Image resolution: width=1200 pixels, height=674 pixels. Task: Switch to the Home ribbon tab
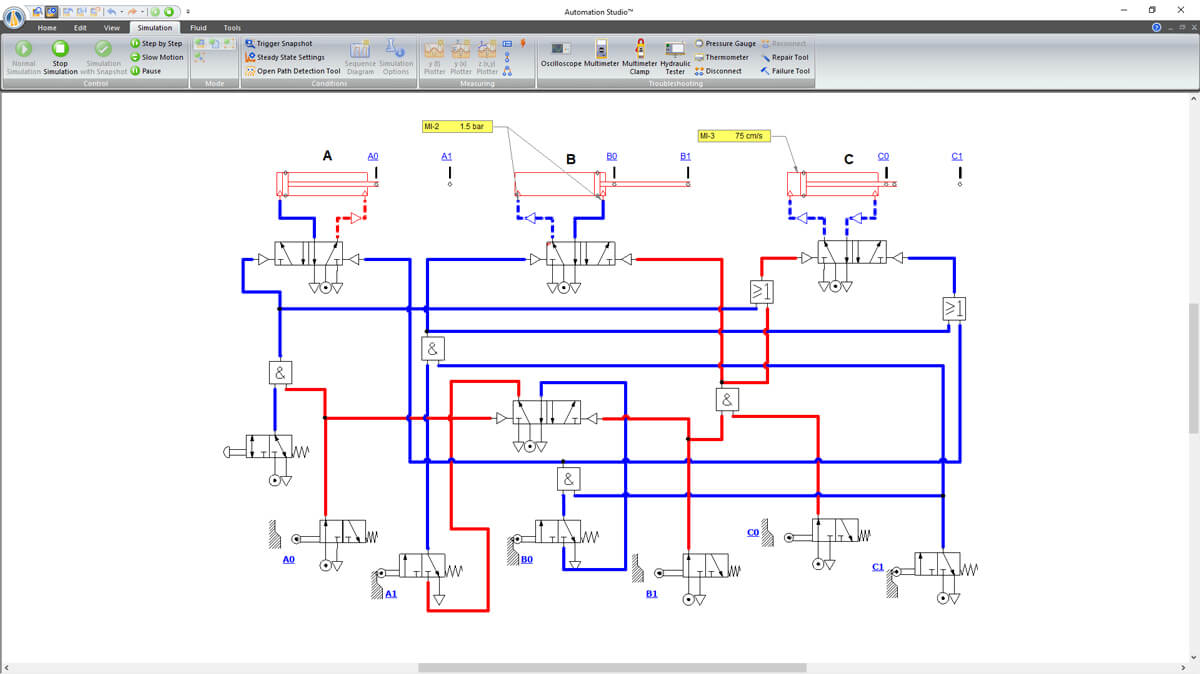(47, 28)
